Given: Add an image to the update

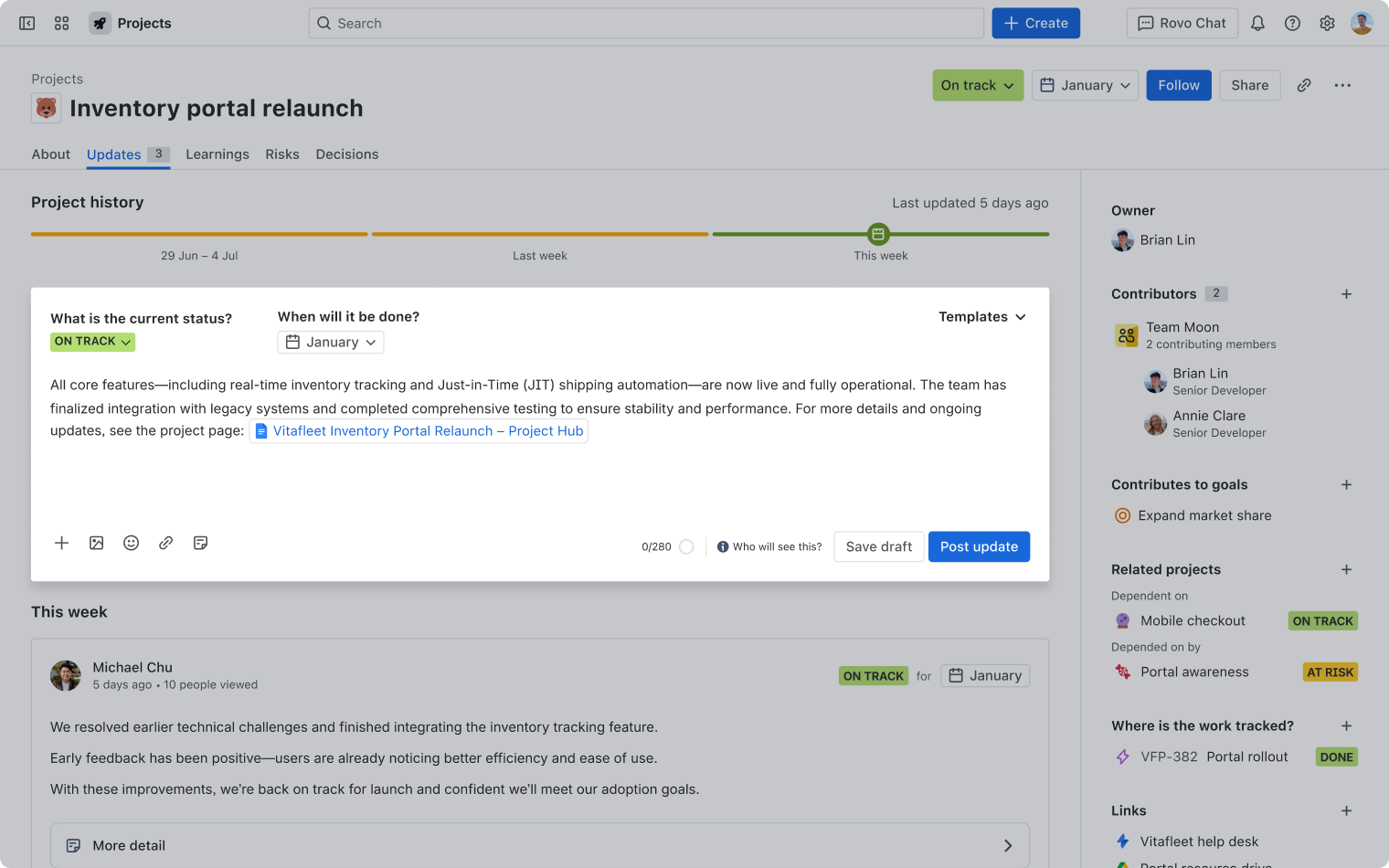Looking at the screenshot, I should [97, 543].
